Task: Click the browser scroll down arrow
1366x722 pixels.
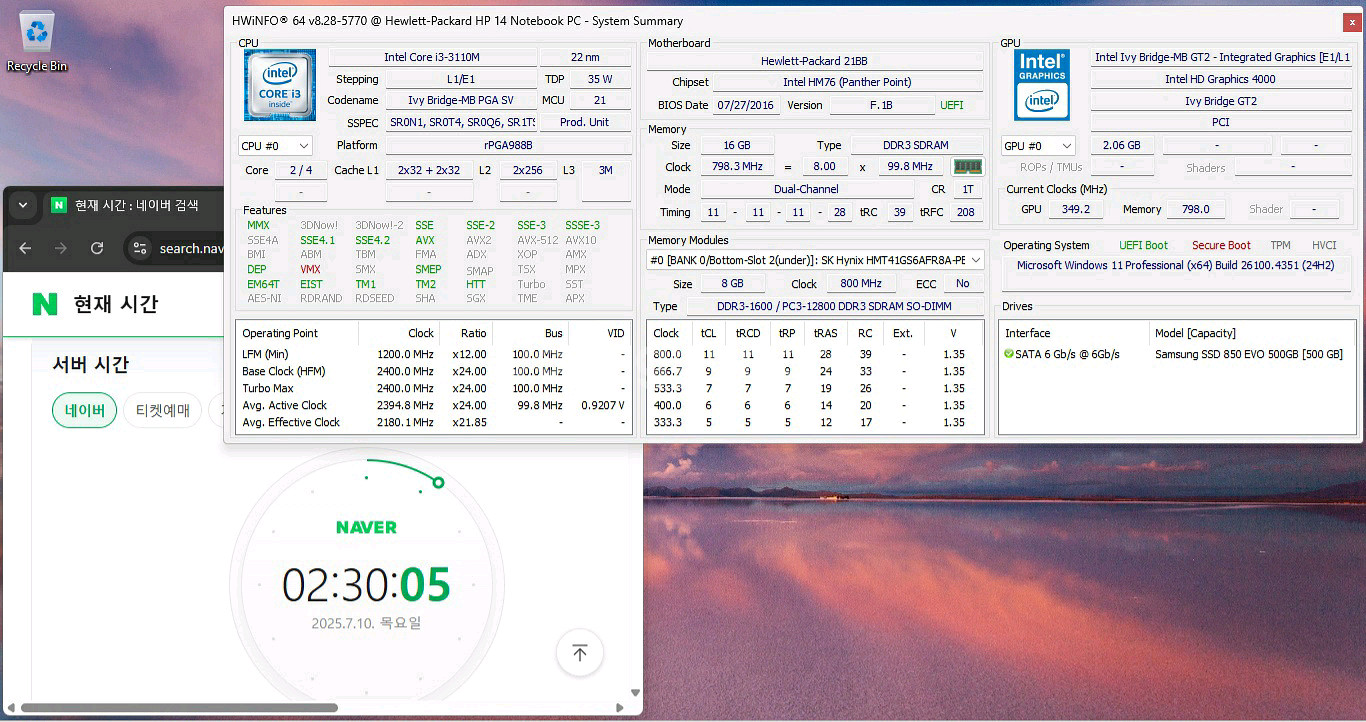Action: coord(635,693)
